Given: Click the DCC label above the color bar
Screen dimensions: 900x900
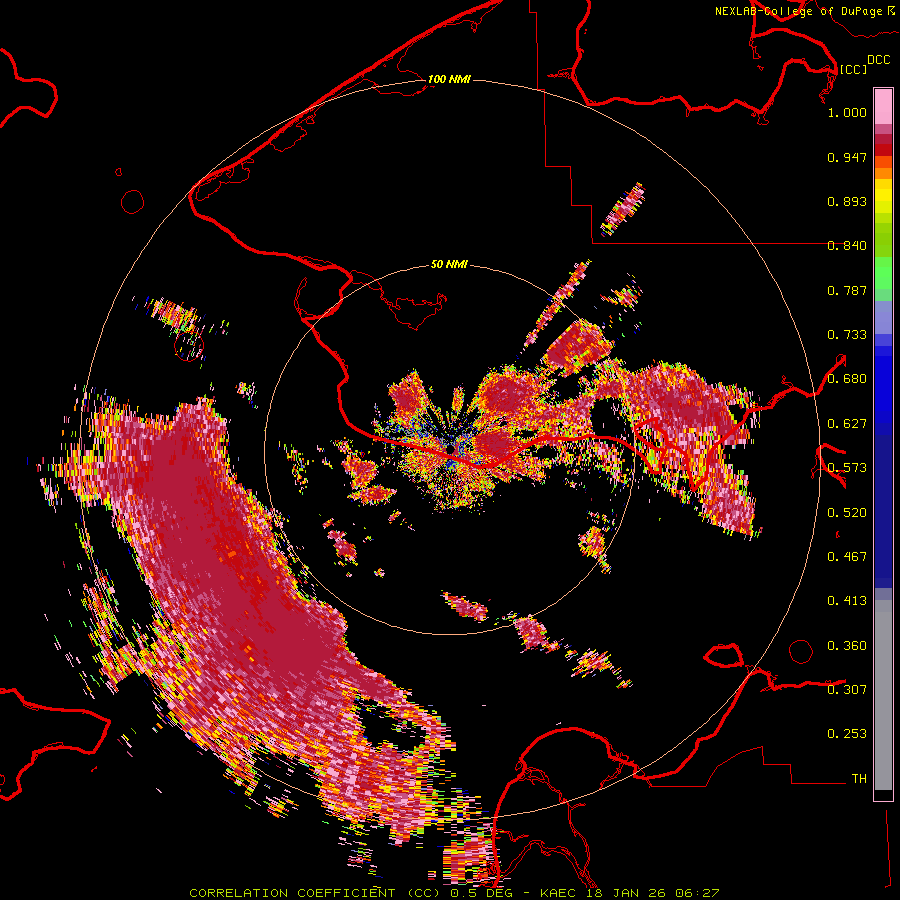Looking at the screenshot, I should [x=879, y=59].
